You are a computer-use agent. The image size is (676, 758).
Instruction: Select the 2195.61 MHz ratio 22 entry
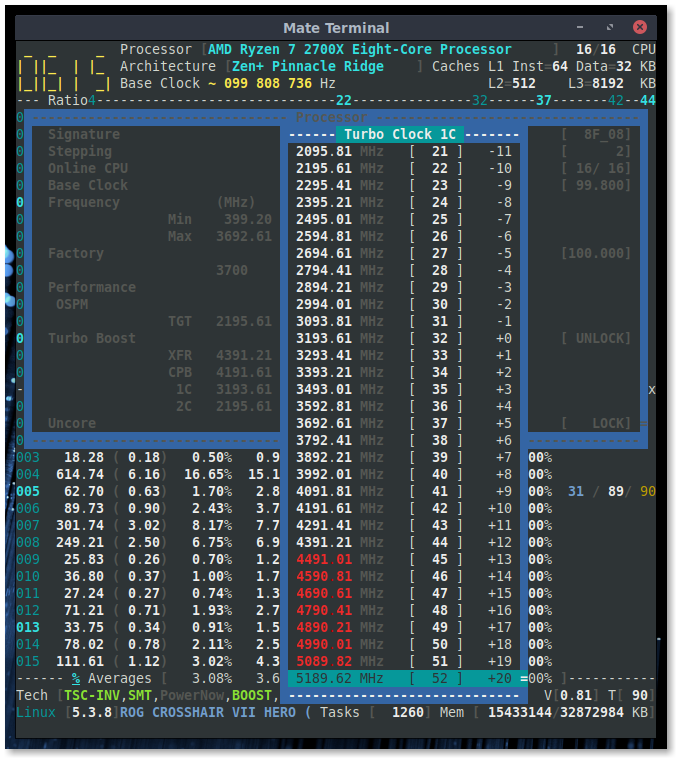pyautogui.click(x=404, y=168)
